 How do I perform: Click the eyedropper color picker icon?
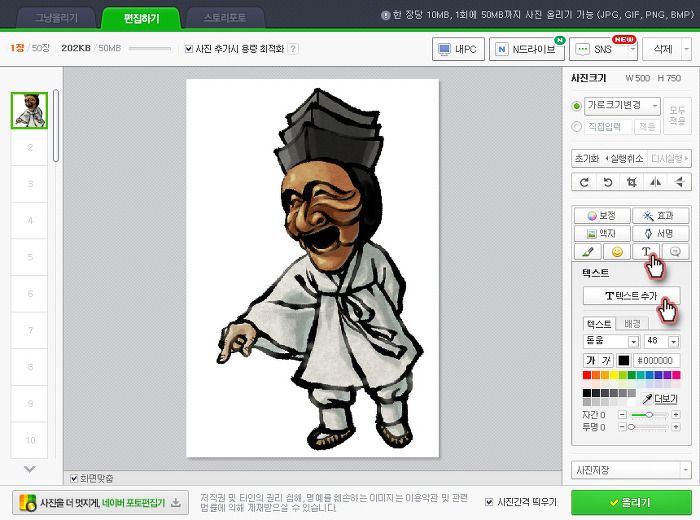pyautogui.click(x=647, y=399)
